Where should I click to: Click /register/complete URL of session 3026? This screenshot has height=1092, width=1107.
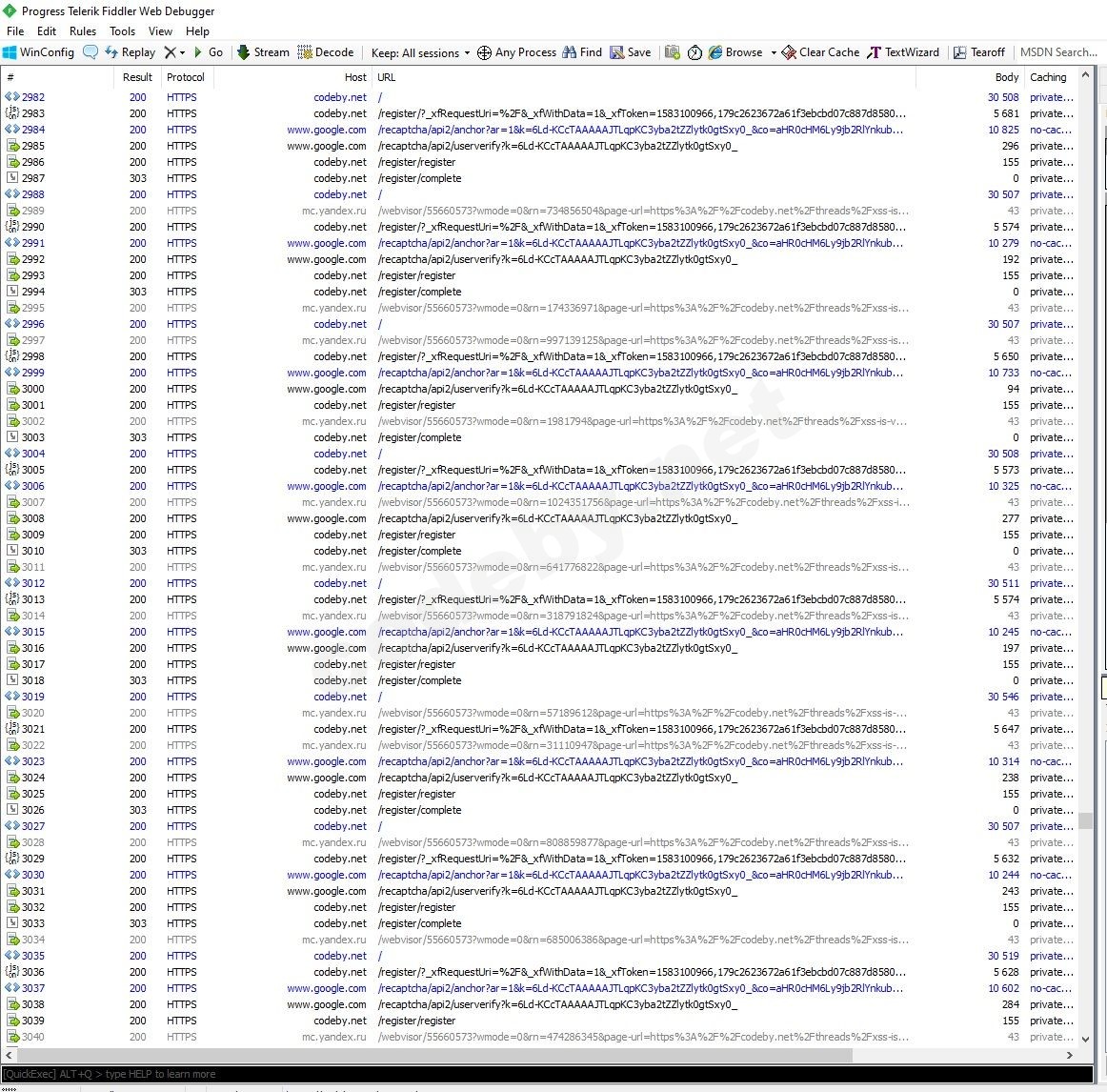(x=419, y=810)
